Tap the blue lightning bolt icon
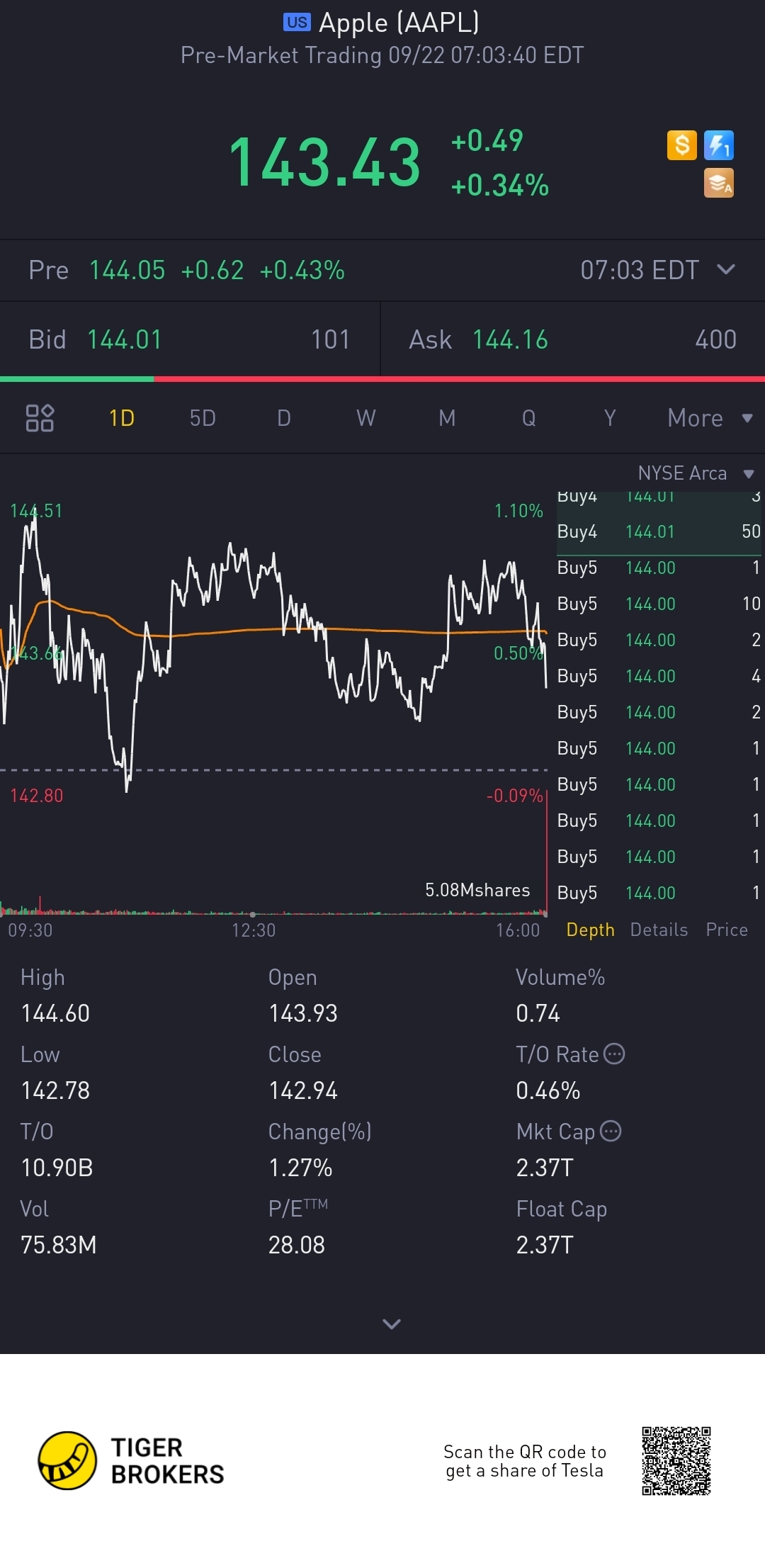 click(x=718, y=145)
